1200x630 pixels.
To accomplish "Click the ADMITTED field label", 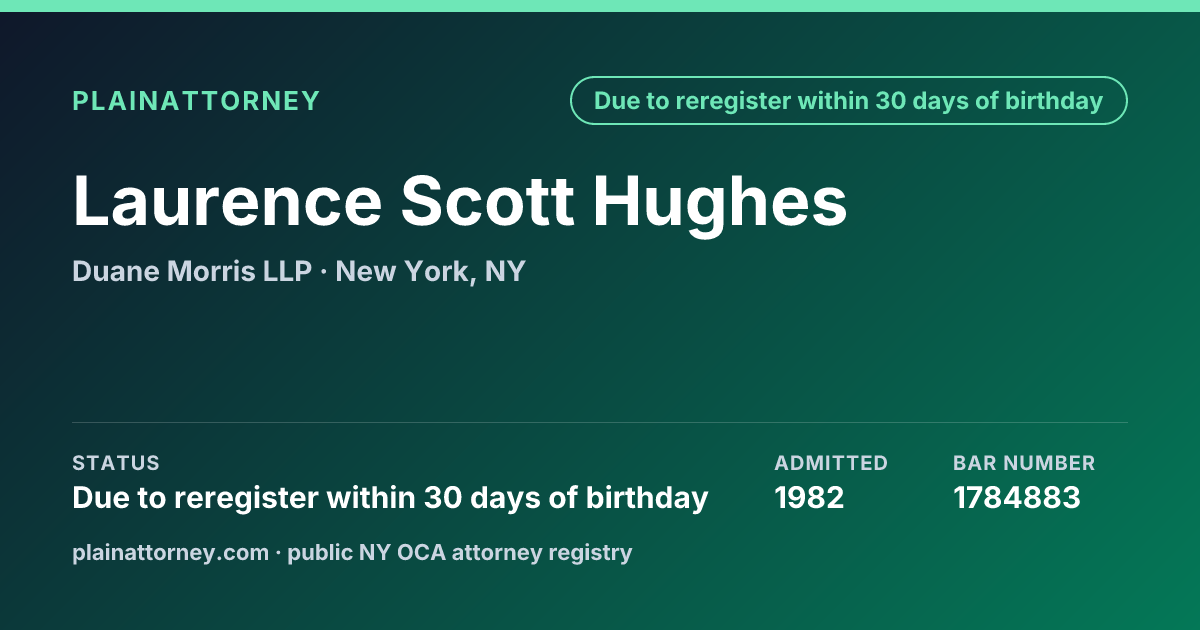I will (831, 463).
